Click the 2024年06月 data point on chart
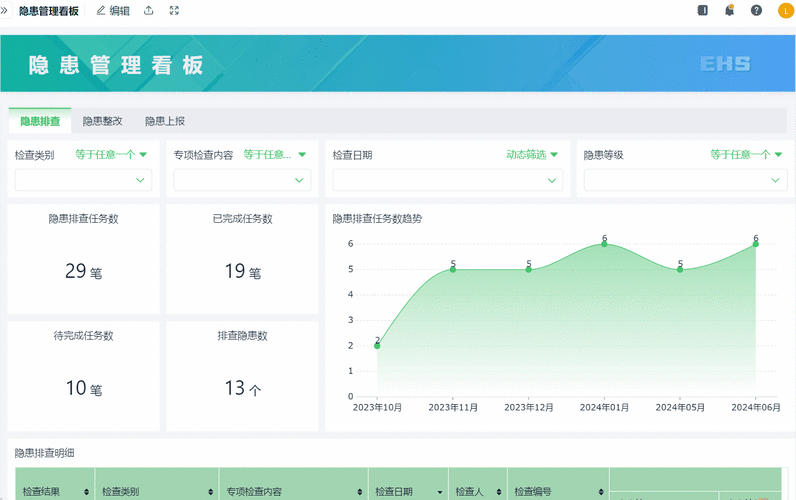Screen dimensions: 796x500 (755, 244)
